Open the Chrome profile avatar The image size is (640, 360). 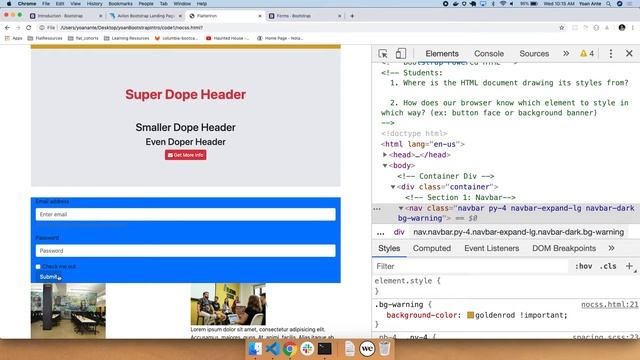622,28
